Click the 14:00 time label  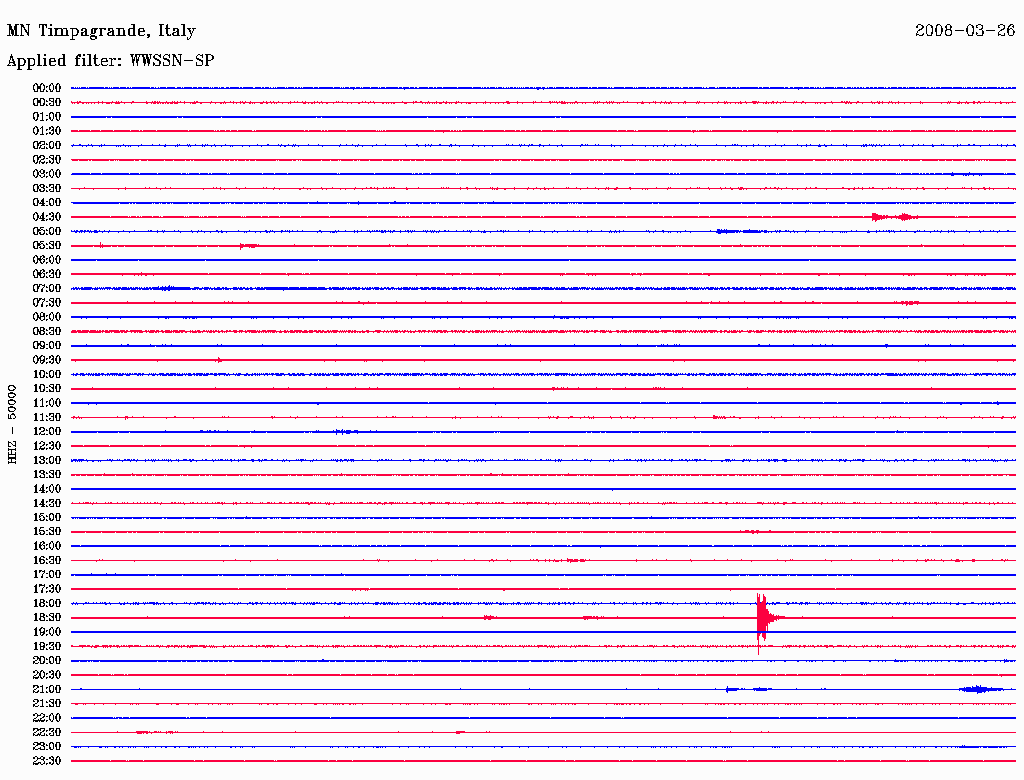coord(47,489)
